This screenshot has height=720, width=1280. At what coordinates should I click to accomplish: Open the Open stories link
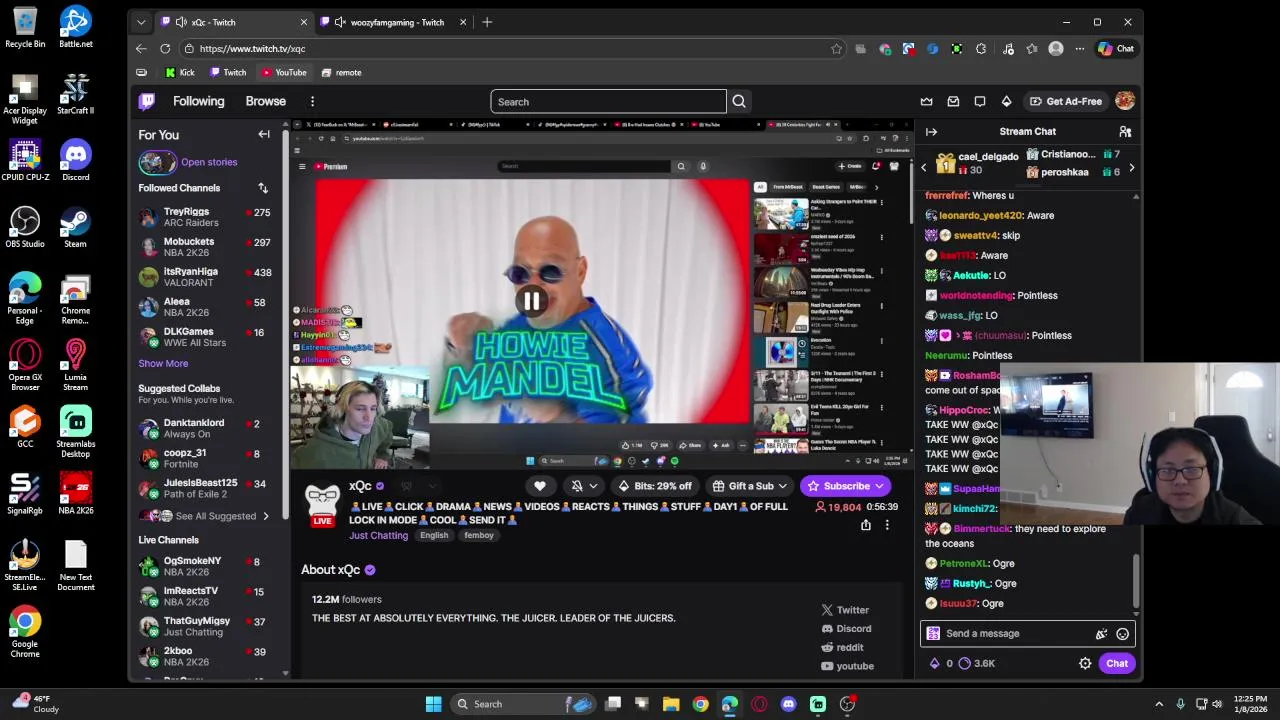(209, 162)
